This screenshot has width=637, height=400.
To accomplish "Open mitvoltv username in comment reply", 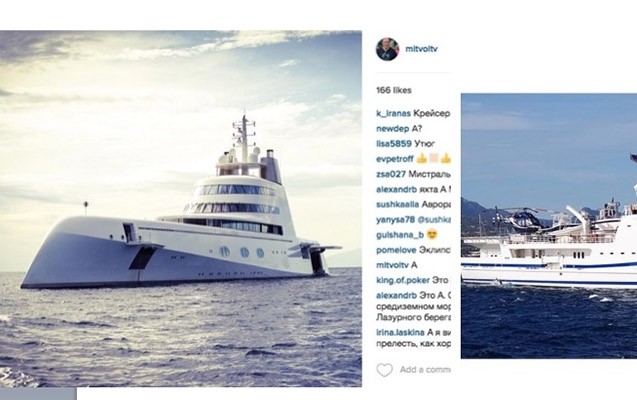I will 393,264.
